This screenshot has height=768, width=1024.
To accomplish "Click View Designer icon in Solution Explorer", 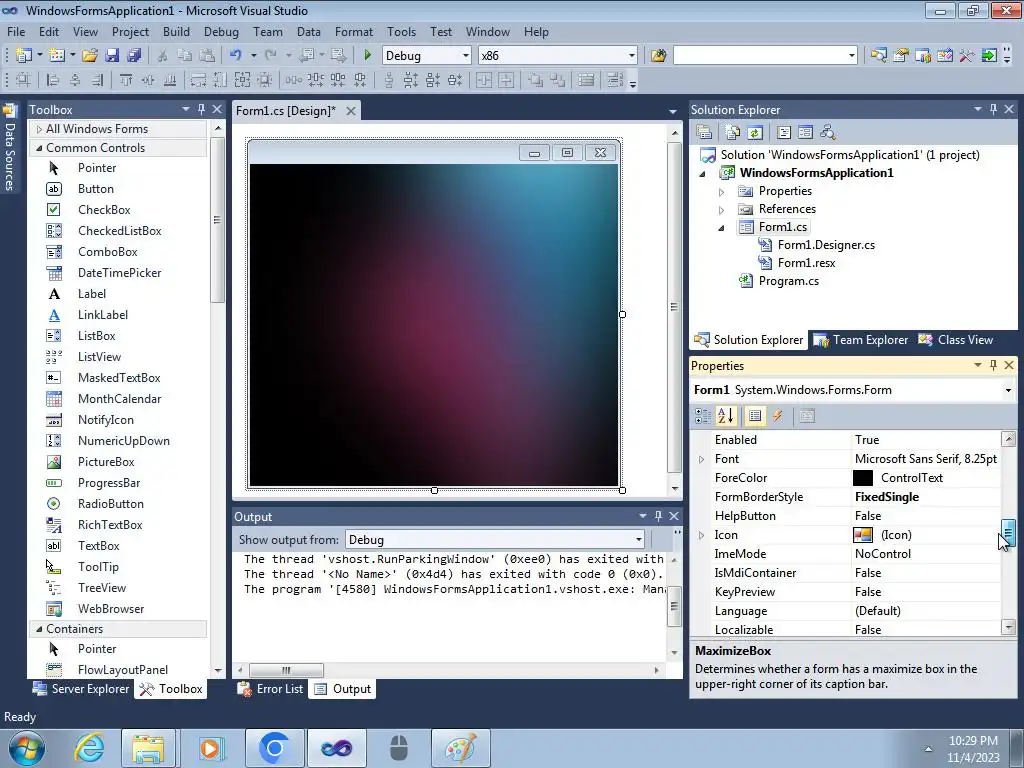I will tap(805, 133).
